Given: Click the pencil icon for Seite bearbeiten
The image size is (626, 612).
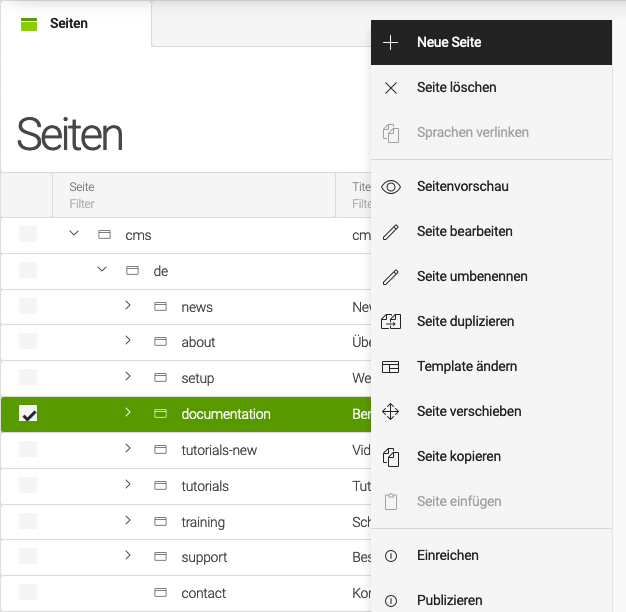Looking at the screenshot, I should point(391,232).
